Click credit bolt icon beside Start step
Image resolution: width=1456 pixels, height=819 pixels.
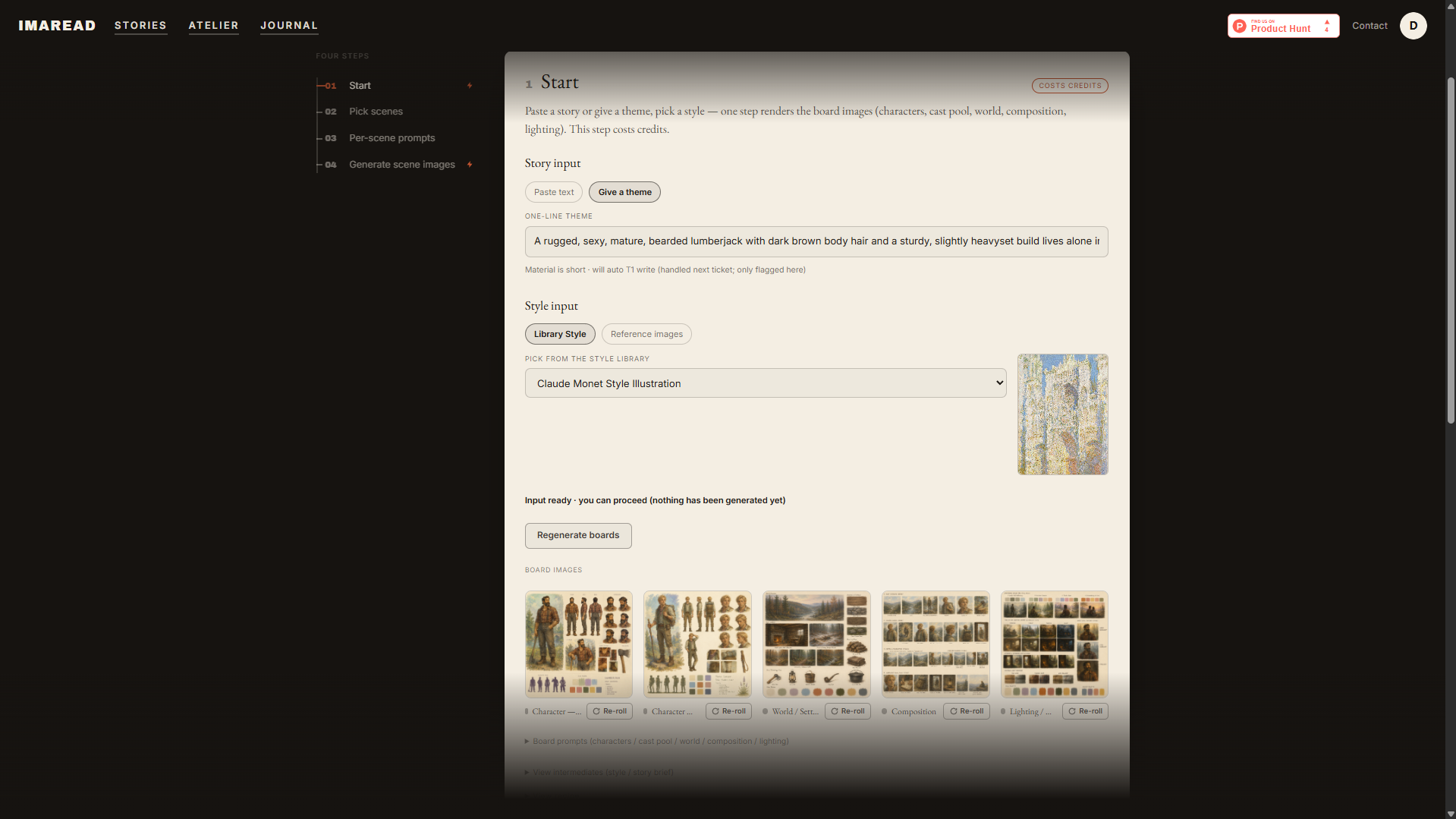(x=470, y=86)
